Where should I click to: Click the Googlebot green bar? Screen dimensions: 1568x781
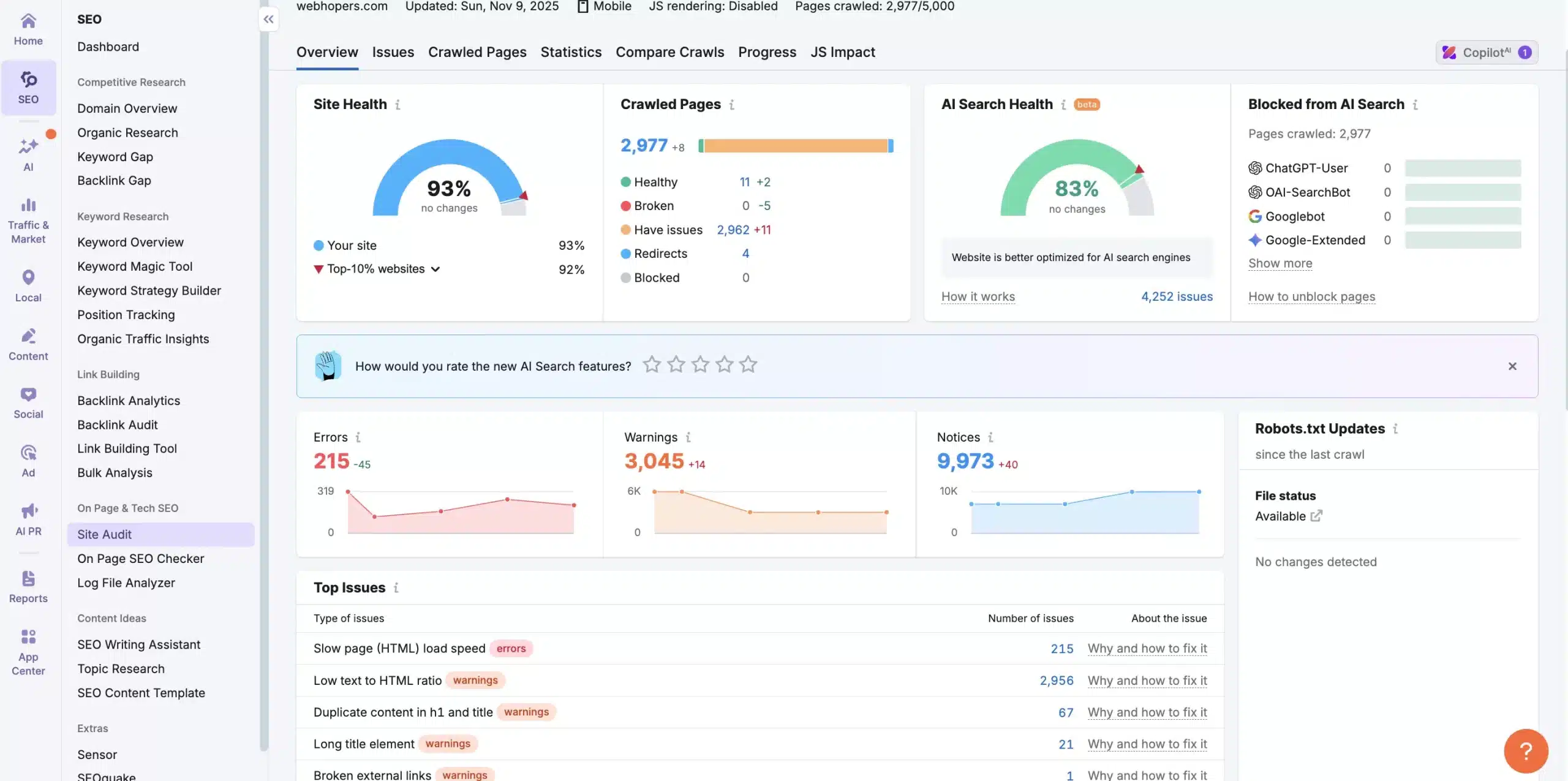pyautogui.click(x=1463, y=216)
